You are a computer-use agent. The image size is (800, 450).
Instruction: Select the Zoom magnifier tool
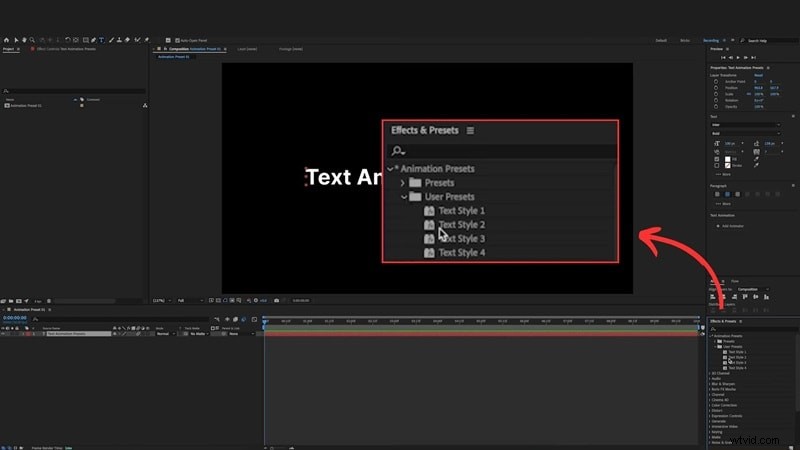(x=32, y=40)
